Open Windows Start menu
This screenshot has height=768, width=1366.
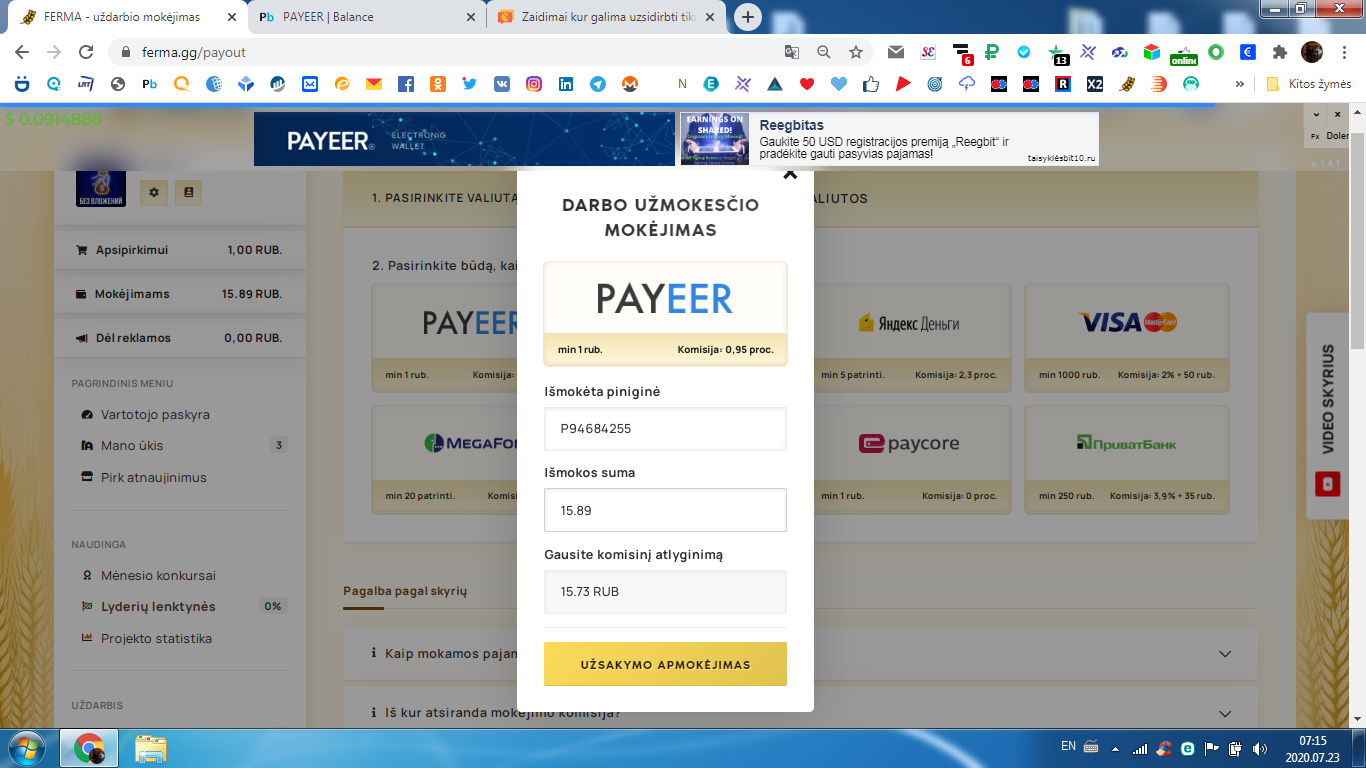pyautogui.click(x=25, y=748)
